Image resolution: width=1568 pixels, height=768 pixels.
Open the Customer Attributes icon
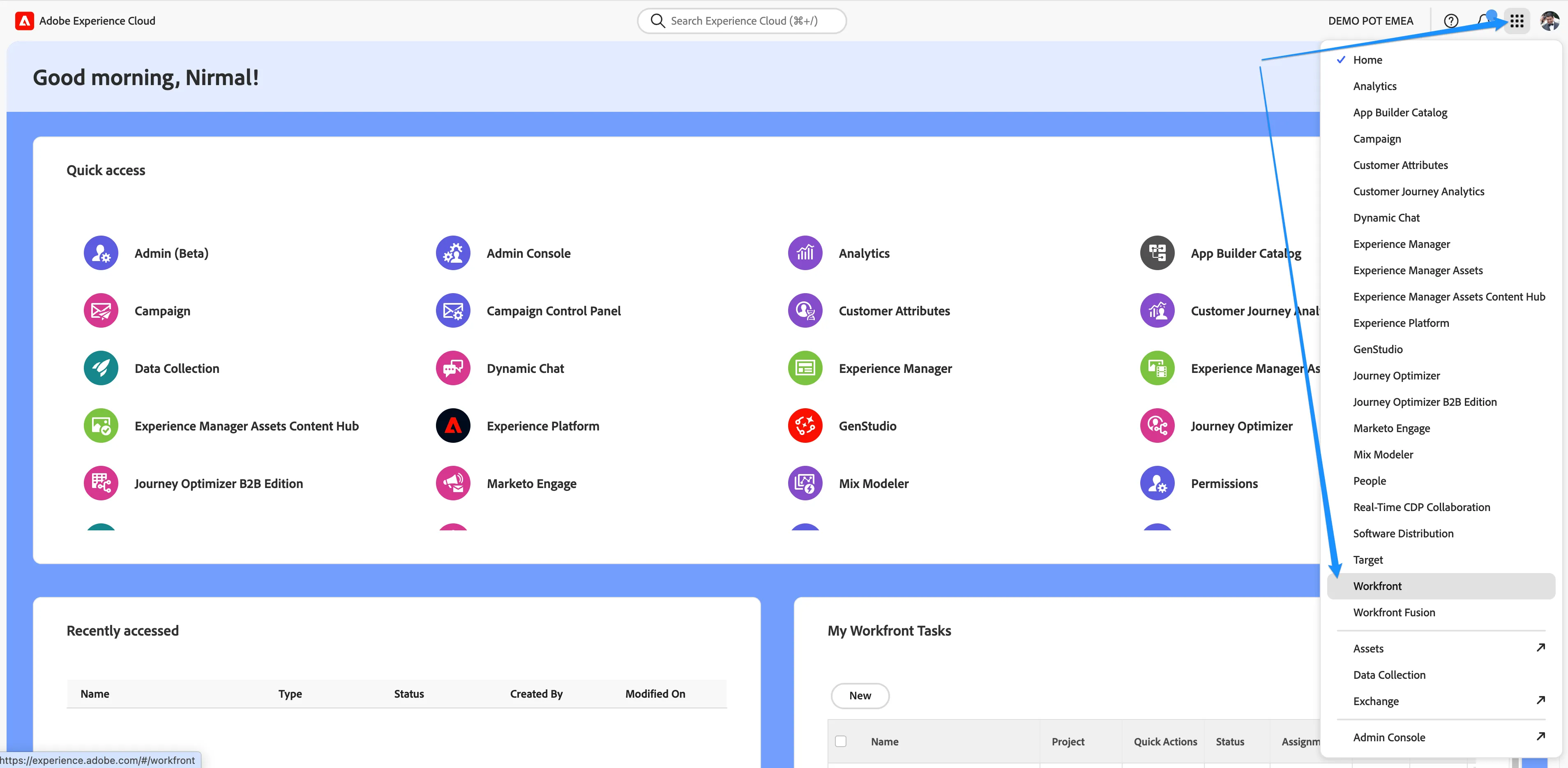point(805,310)
